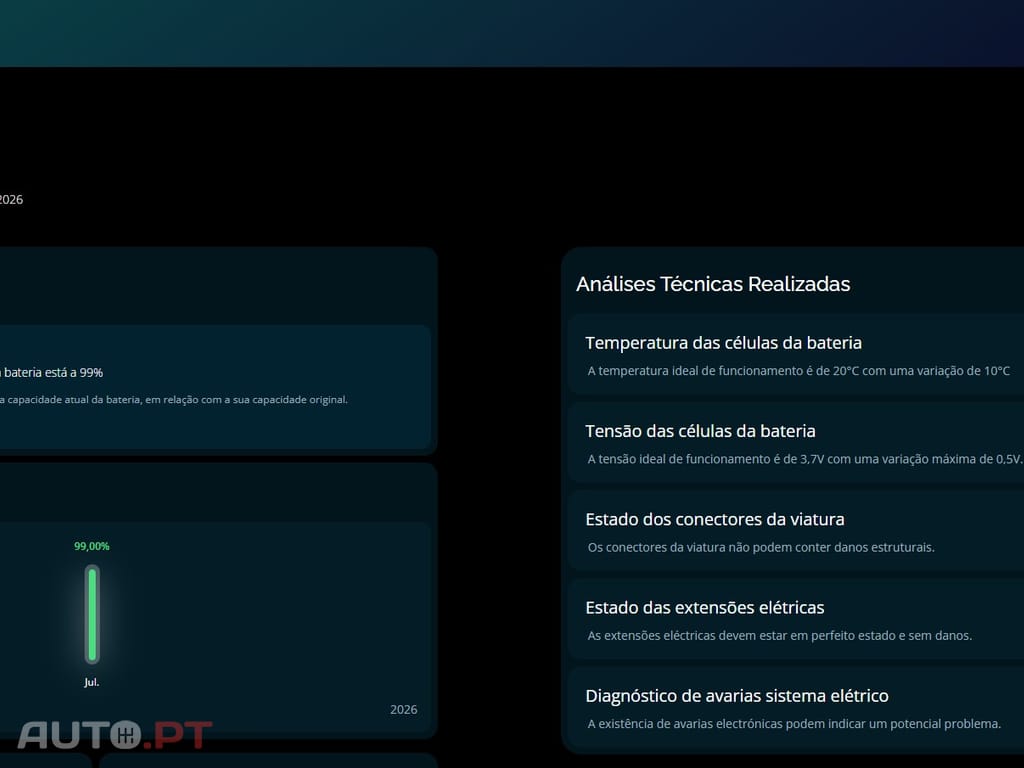Image resolution: width=1024 pixels, height=768 pixels.
Task: Click the connectors structural damage description
Action: pos(761,547)
